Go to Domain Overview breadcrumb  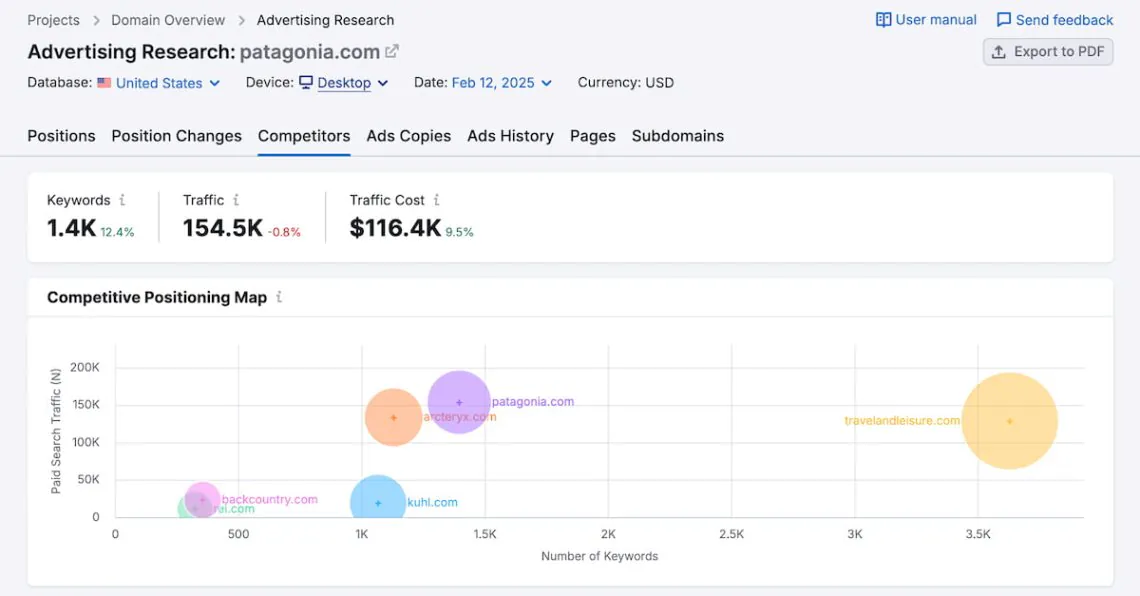[168, 20]
